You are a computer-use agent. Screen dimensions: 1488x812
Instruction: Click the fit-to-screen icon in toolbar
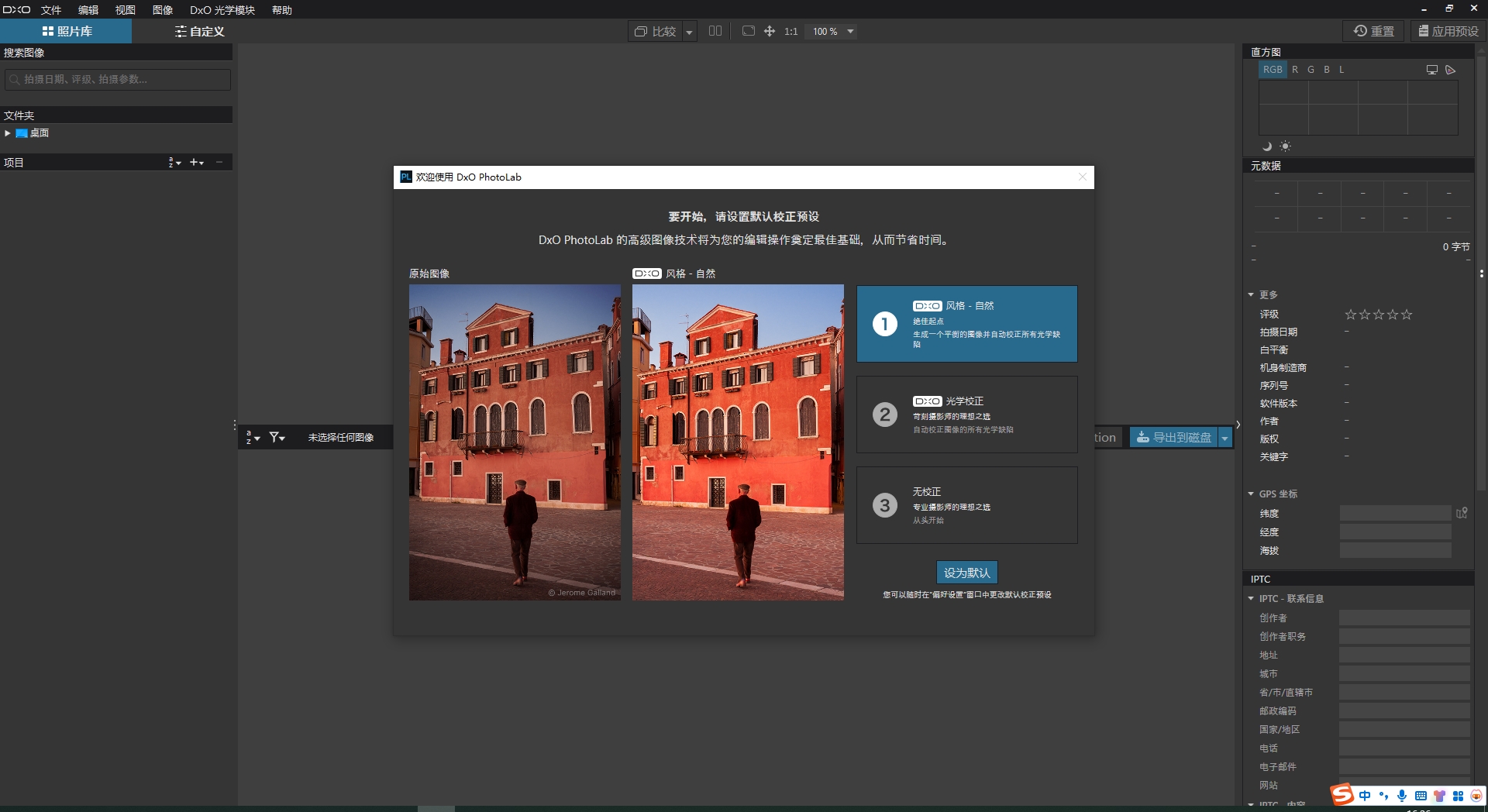coord(748,31)
